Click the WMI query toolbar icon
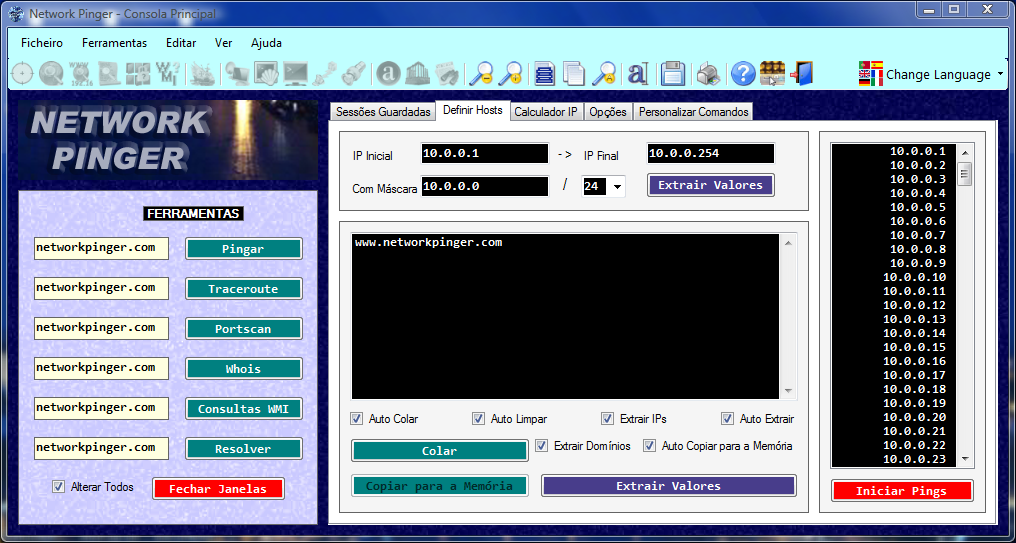The width and height of the screenshot is (1016, 543). point(168,73)
